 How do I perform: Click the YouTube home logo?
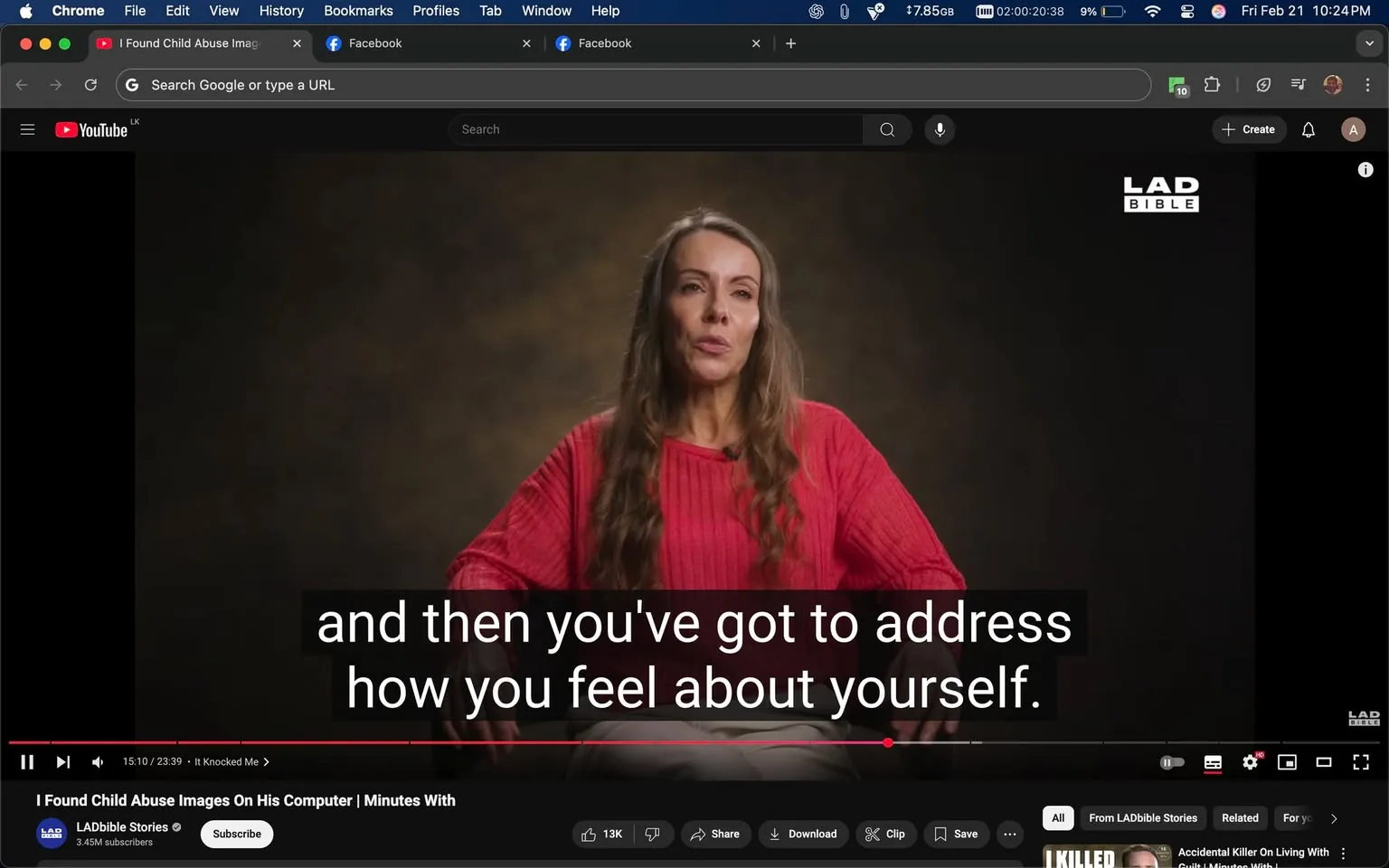coord(90,129)
